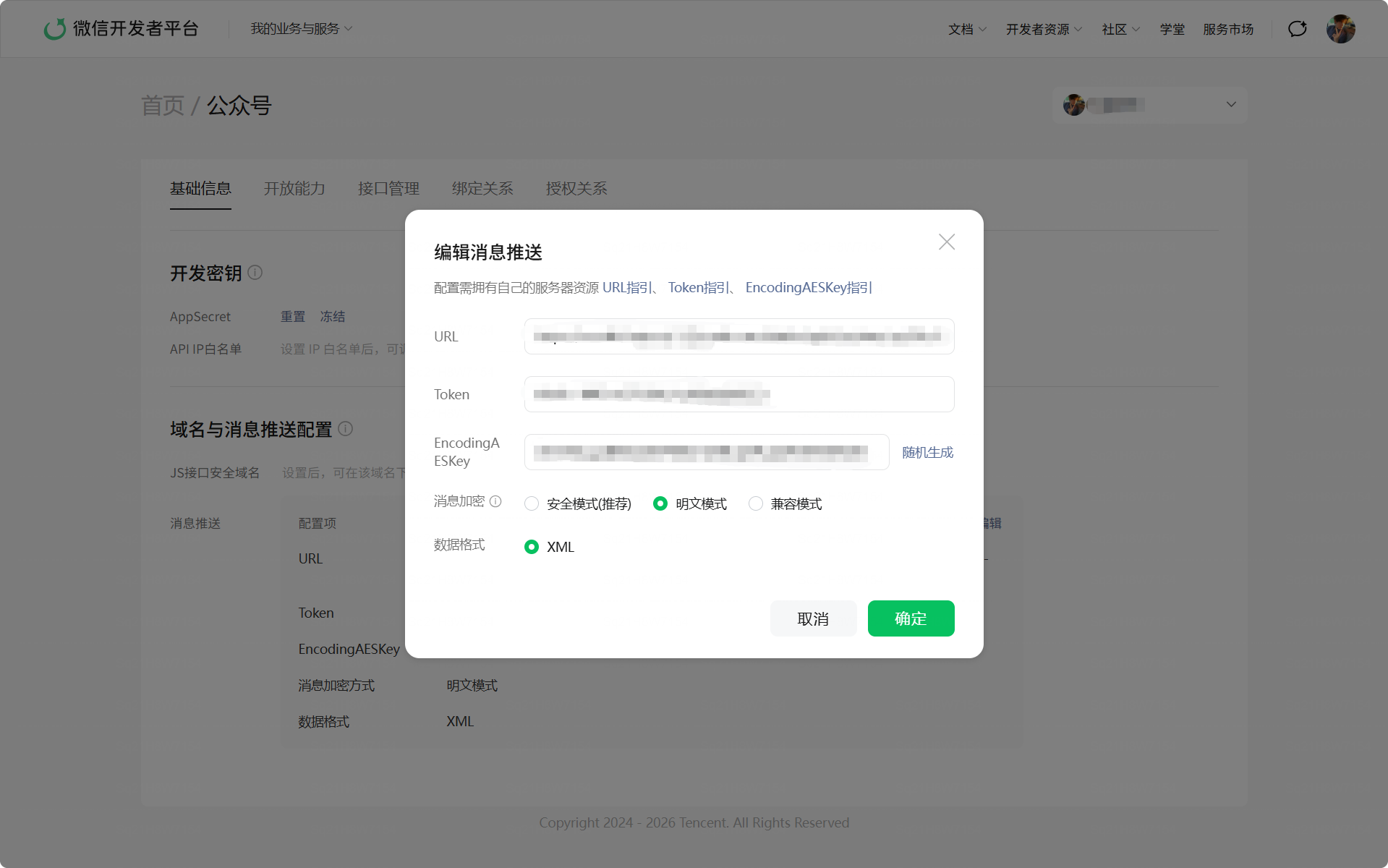Click the user avatar in top-right corner
Screen dimensions: 1388x868
1340,29
